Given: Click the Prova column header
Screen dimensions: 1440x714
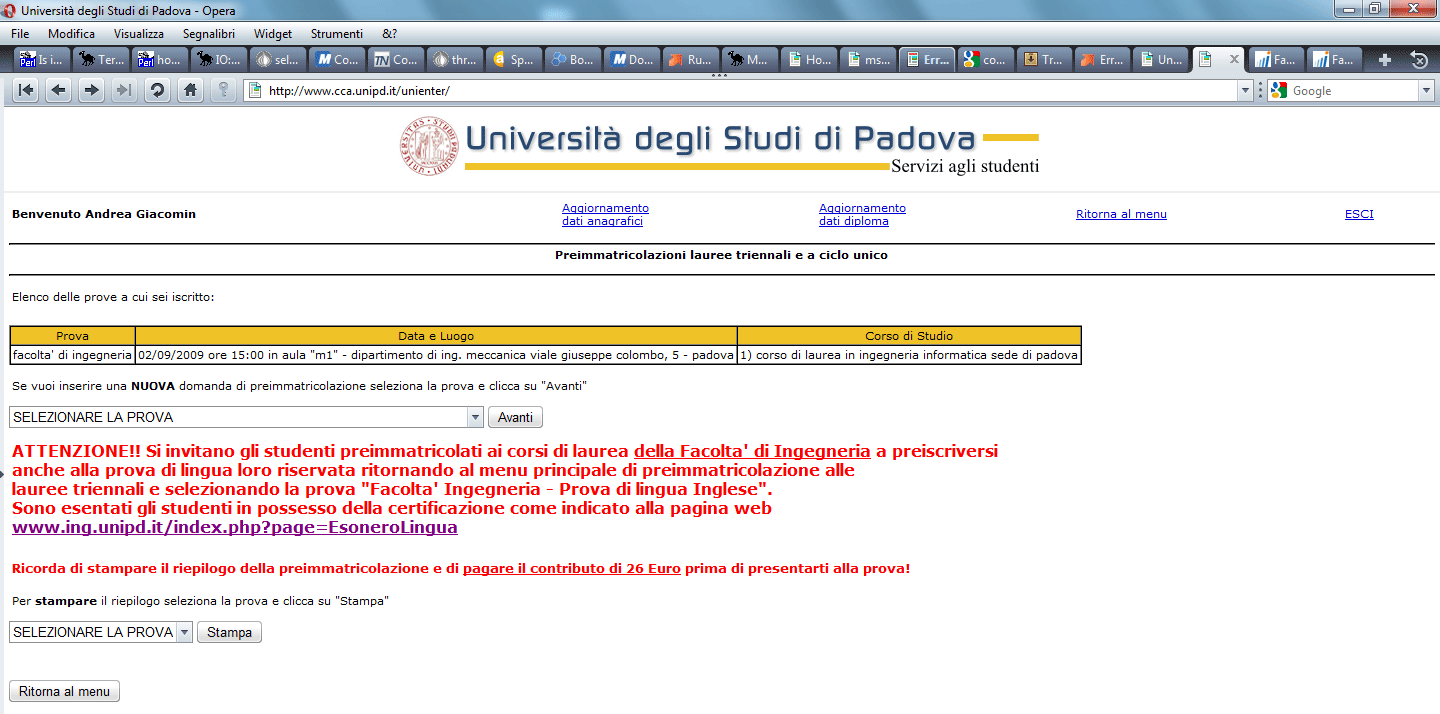Looking at the screenshot, I should [72, 336].
